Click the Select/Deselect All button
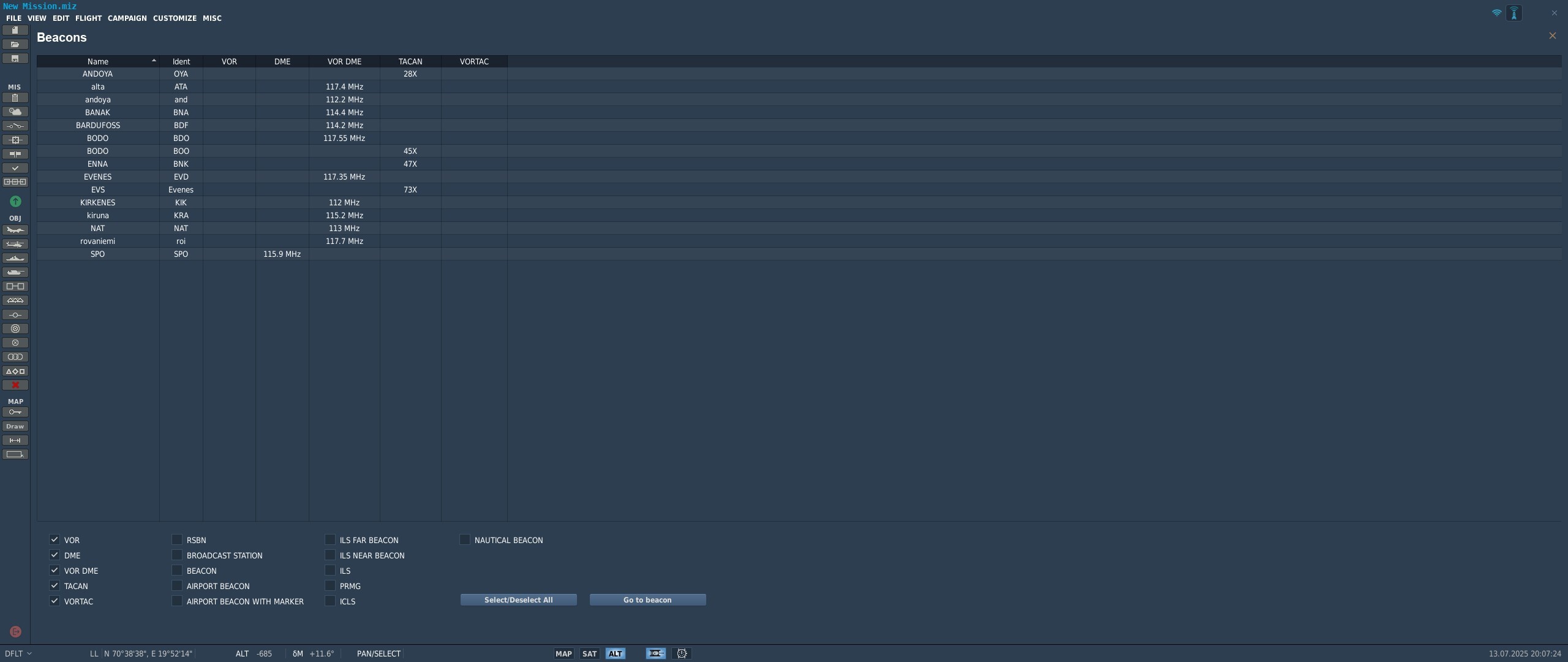 click(x=519, y=599)
